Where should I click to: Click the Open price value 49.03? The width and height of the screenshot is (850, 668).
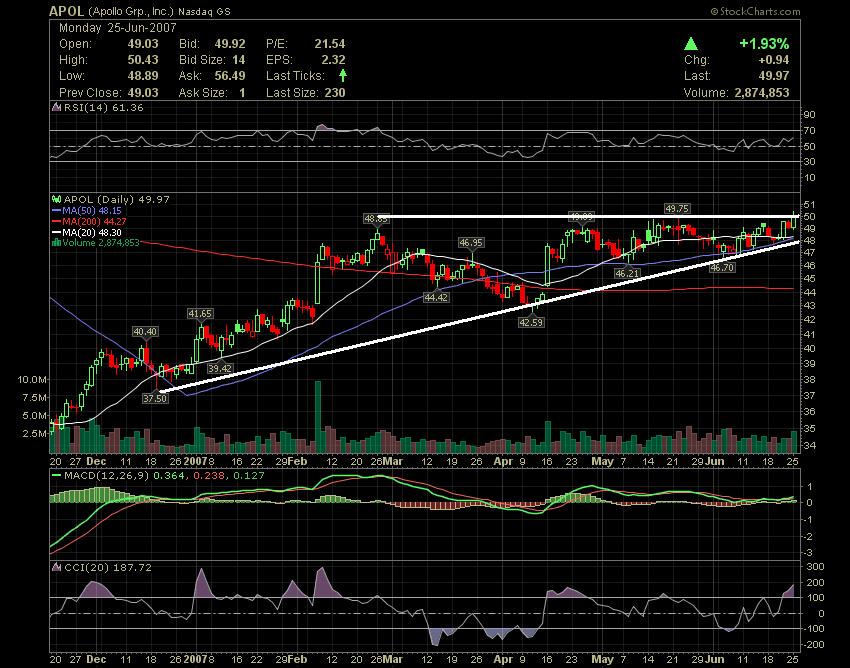(x=143, y=44)
